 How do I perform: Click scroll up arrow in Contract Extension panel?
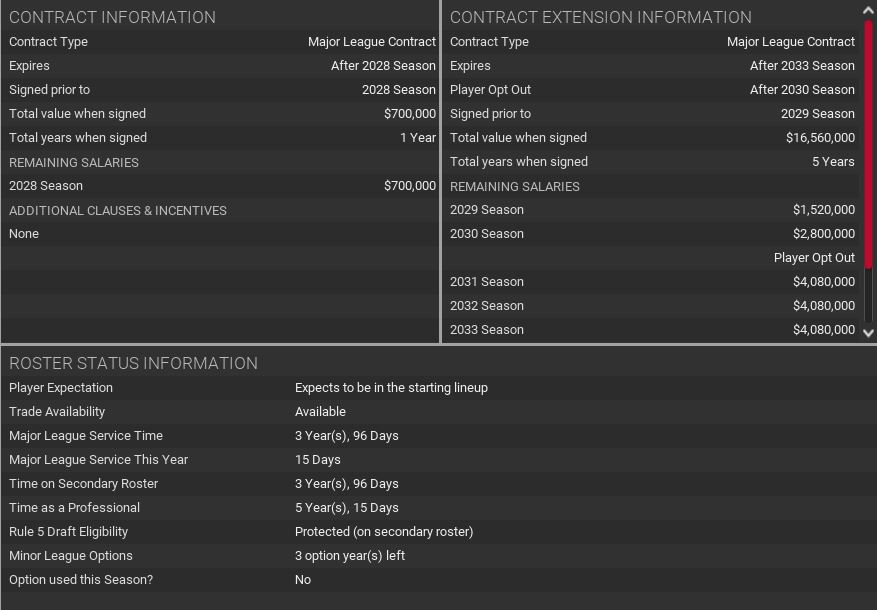click(x=868, y=10)
